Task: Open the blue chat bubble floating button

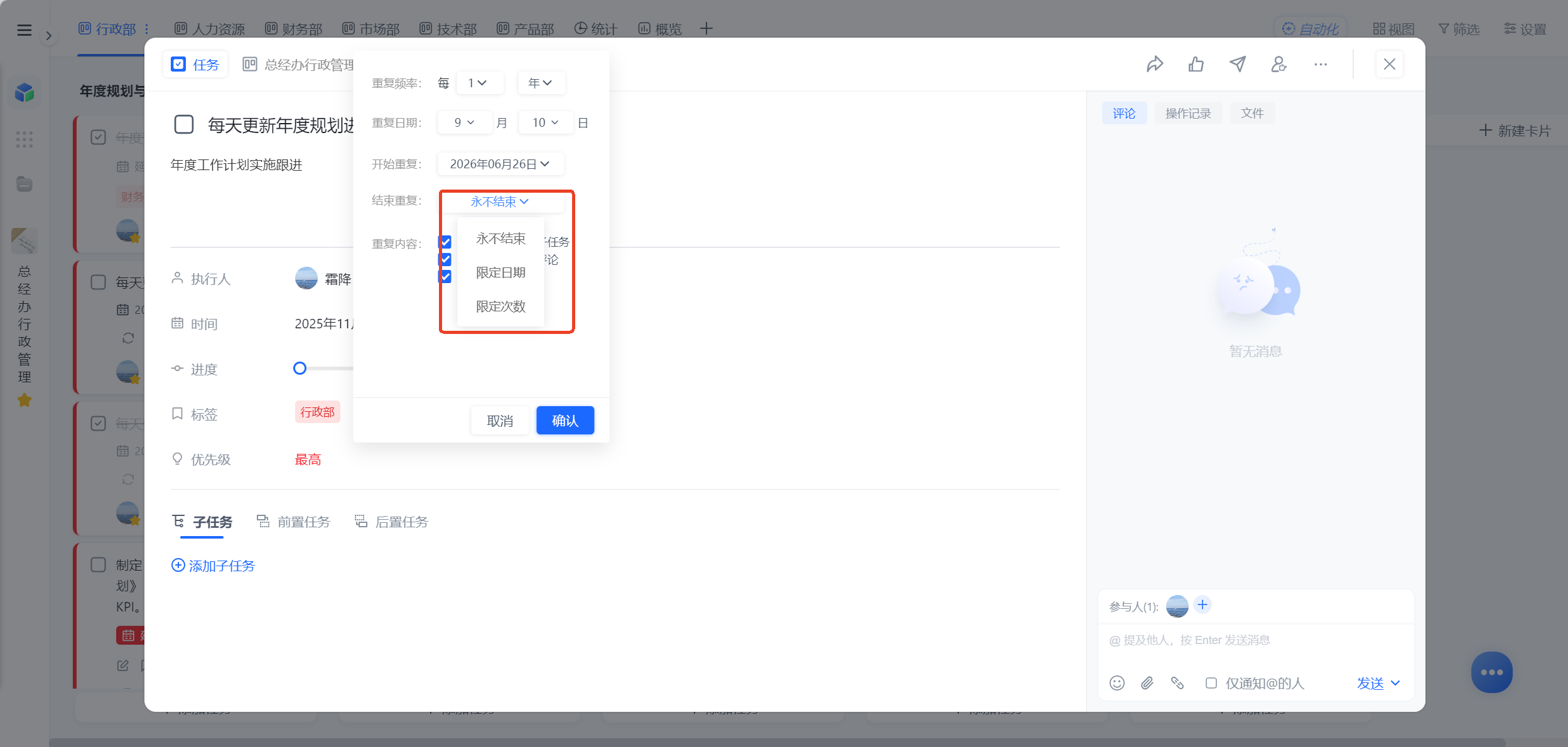Action: [x=1492, y=672]
